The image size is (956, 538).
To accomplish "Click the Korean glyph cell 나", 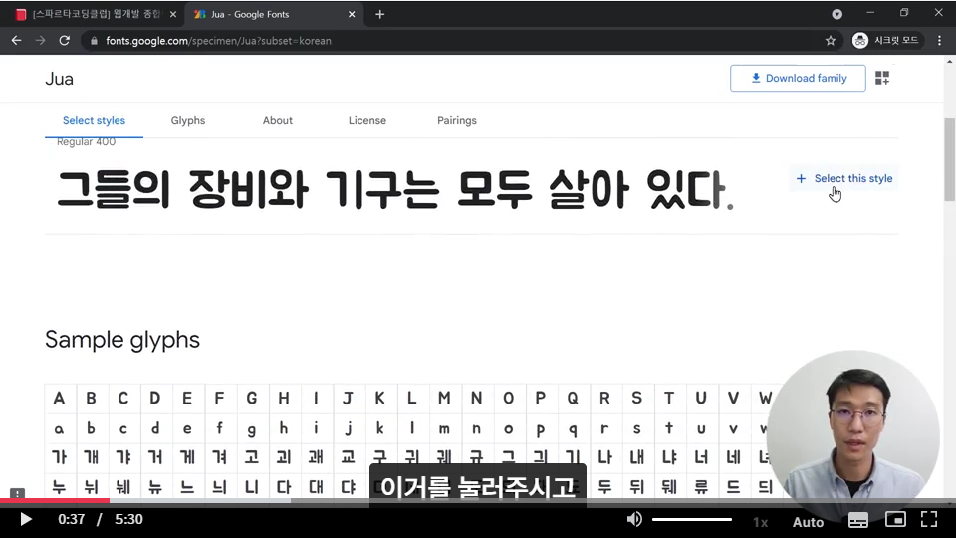I will pos(604,457).
